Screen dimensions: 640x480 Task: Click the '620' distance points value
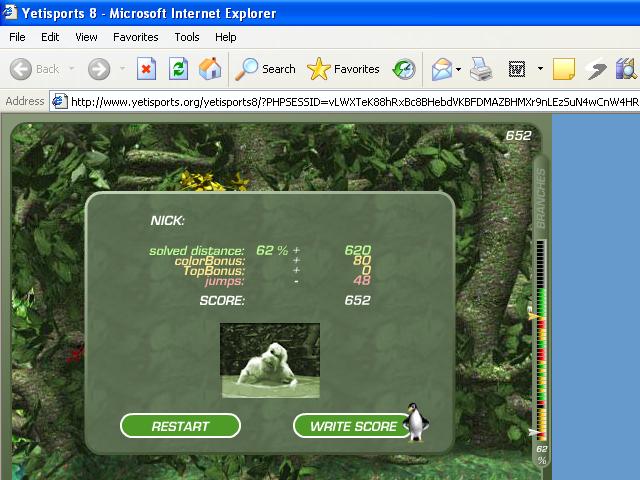pyautogui.click(x=358, y=250)
